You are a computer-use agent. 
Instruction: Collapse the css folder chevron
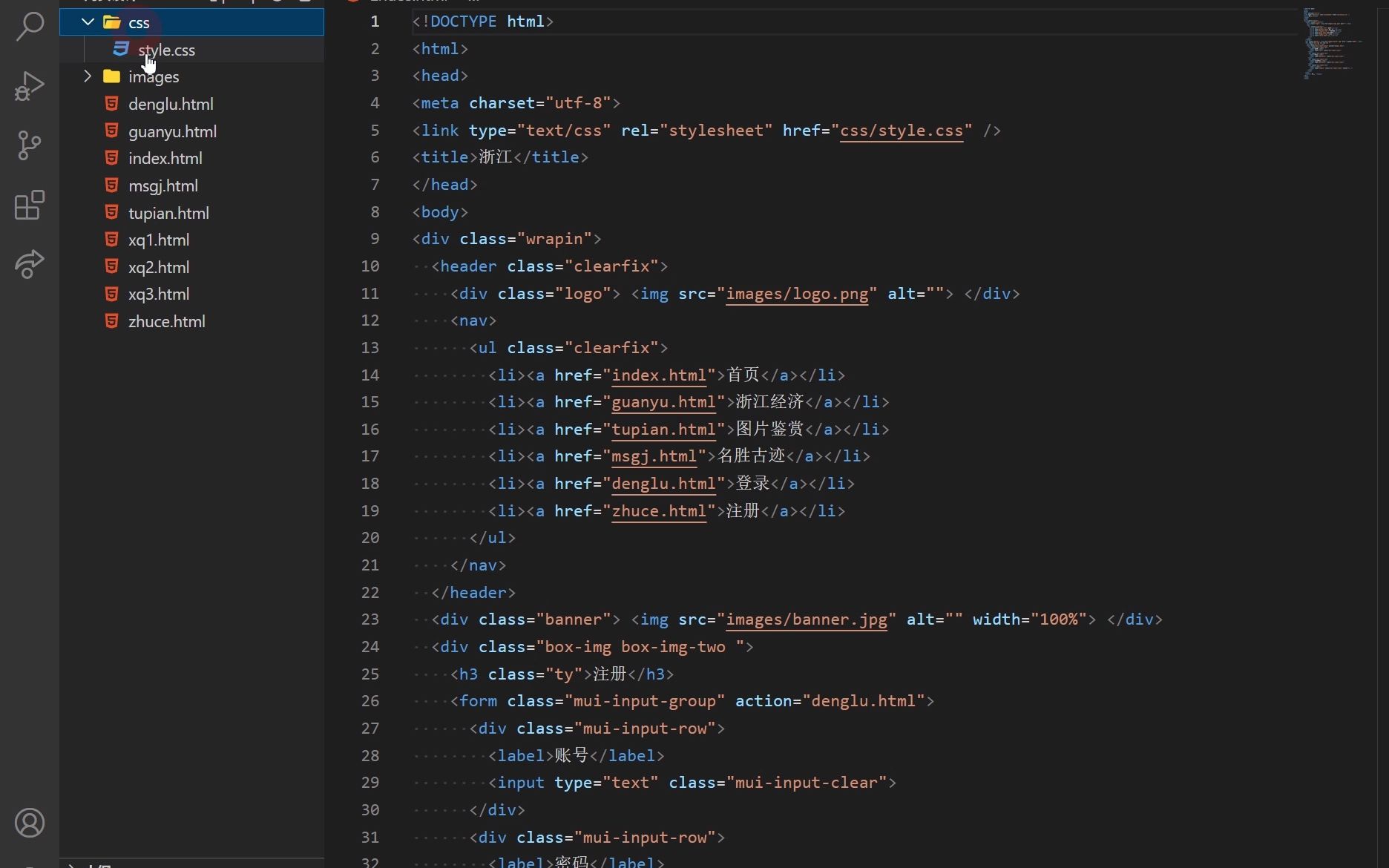[x=88, y=22]
